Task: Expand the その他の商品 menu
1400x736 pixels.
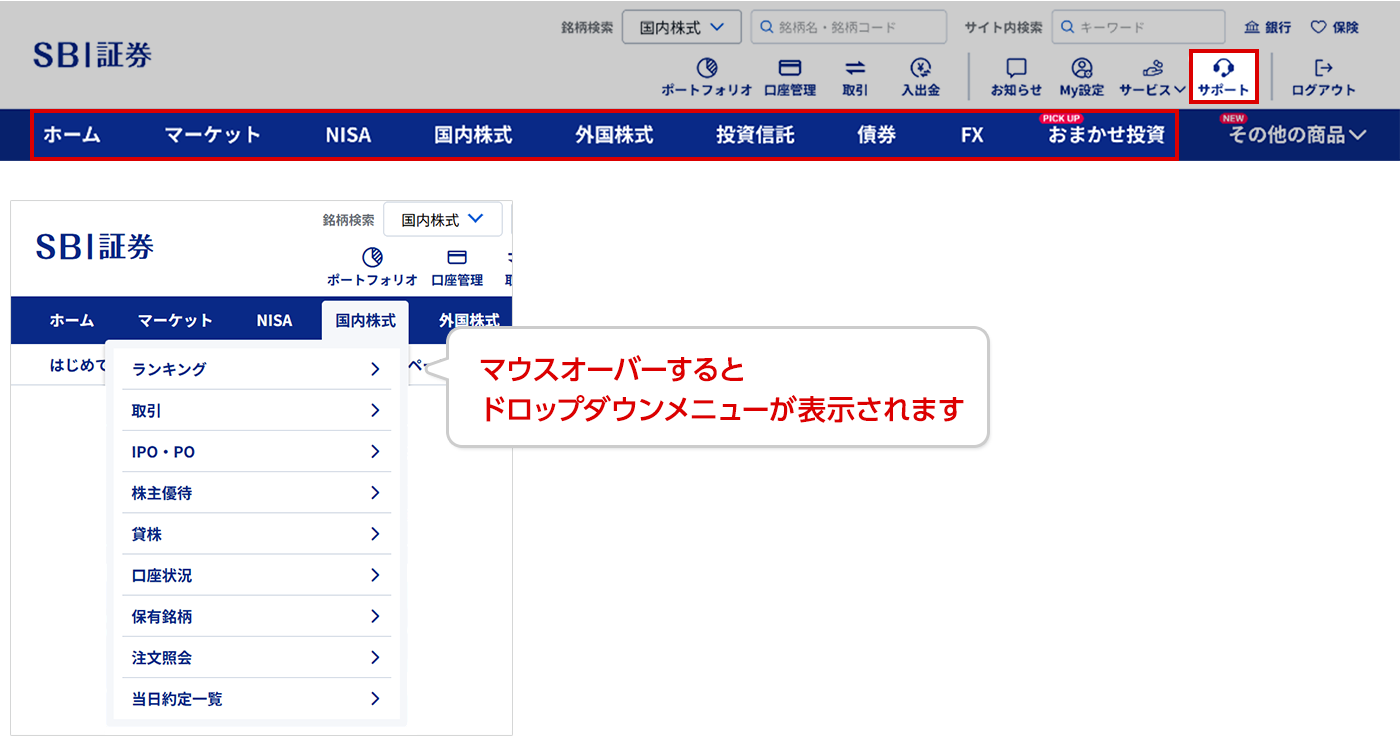Action: click(x=1296, y=134)
